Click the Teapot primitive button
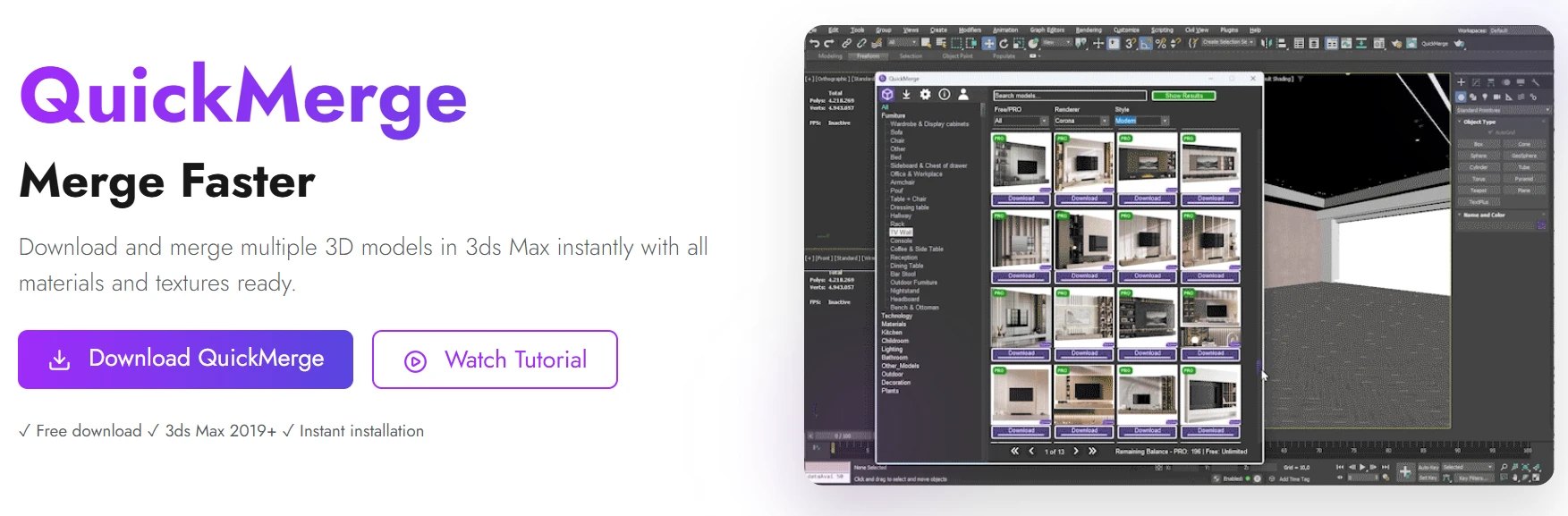The image size is (1568, 516). coord(1479,190)
